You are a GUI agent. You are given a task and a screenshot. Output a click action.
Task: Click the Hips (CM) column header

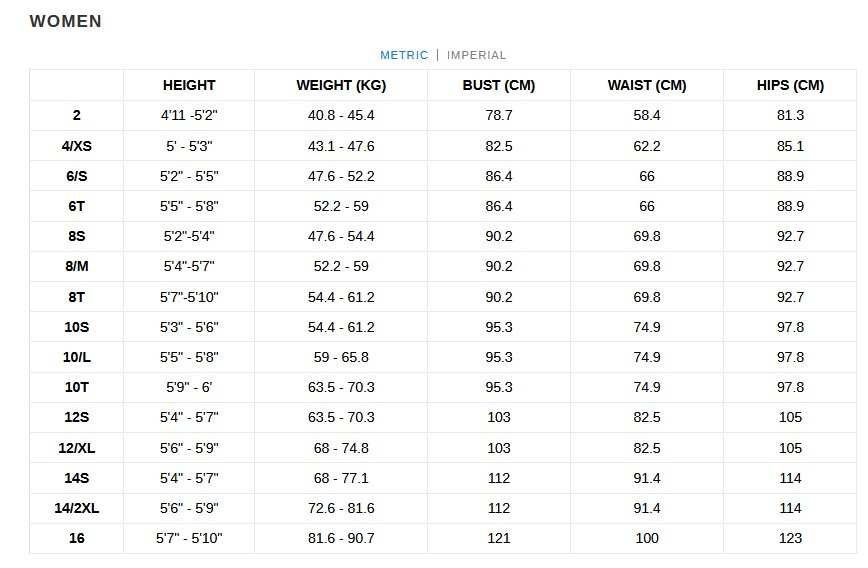790,85
